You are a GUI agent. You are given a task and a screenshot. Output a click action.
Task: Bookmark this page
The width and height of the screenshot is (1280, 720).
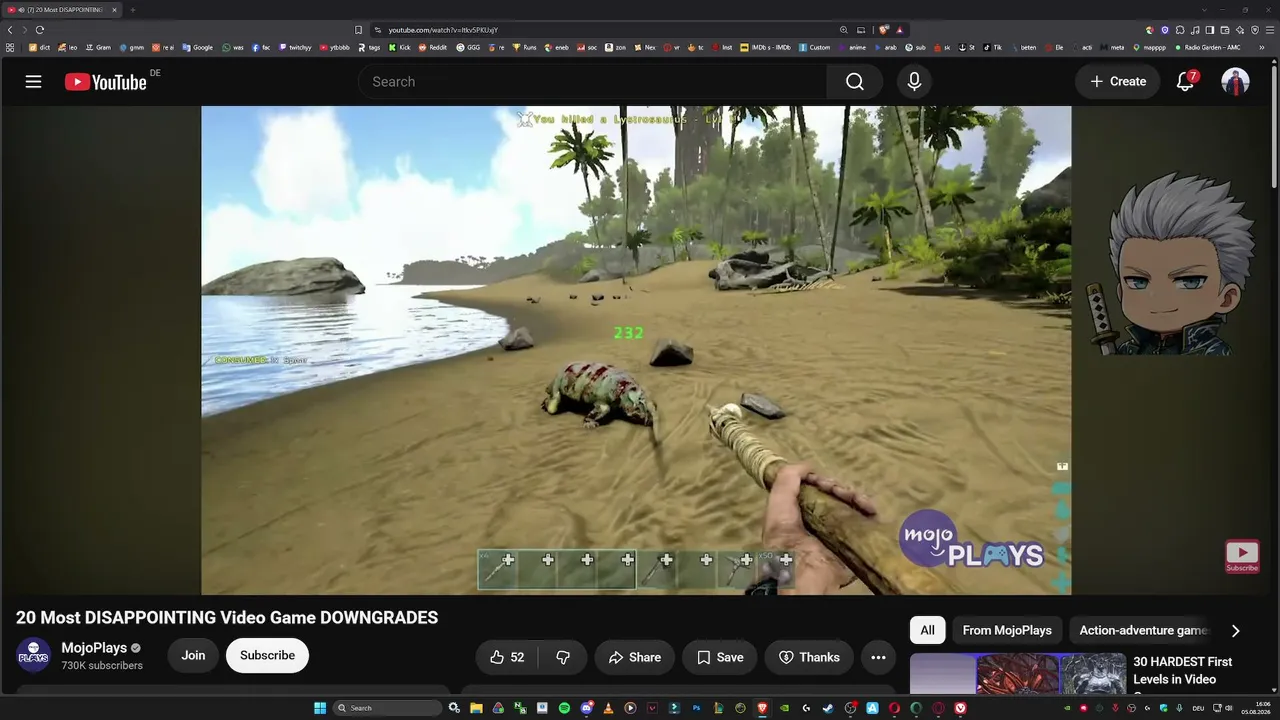click(x=358, y=30)
